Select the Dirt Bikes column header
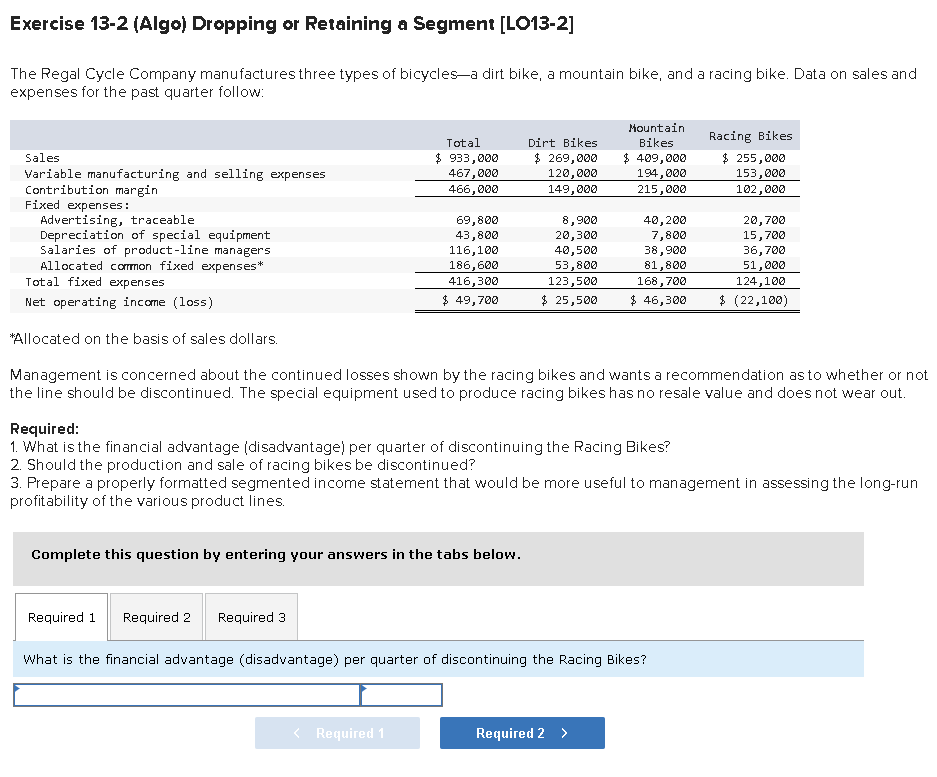Image resolution: width=937 pixels, height=777 pixels. pos(562,142)
